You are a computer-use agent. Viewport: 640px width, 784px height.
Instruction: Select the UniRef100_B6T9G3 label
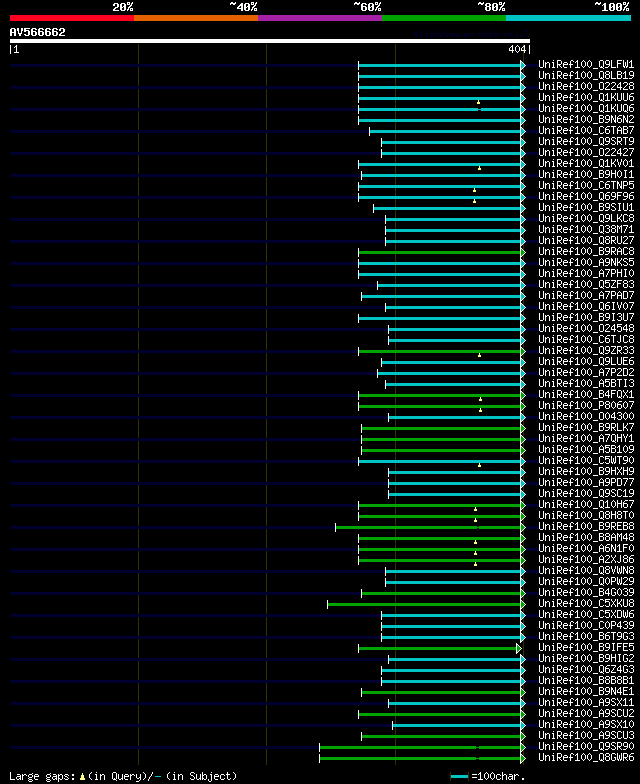tap(586, 636)
